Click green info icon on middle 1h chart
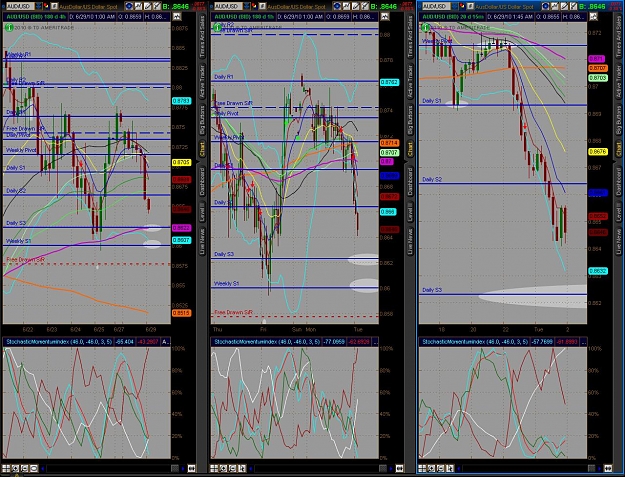This screenshot has width=625, height=477. (216, 27)
